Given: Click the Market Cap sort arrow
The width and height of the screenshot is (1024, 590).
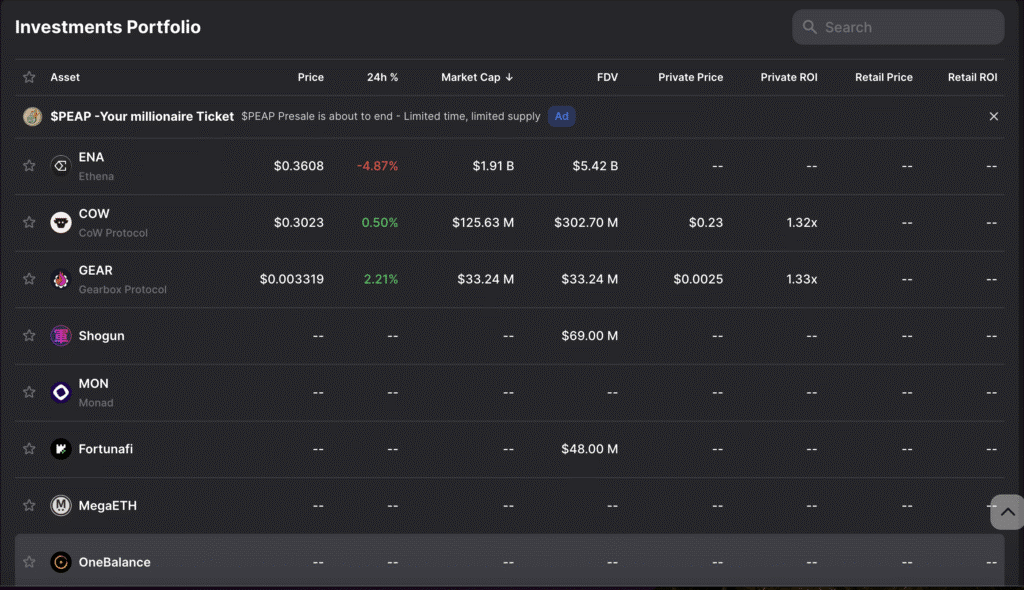Looking at the screenshot, I should click(x=509, y=77).
